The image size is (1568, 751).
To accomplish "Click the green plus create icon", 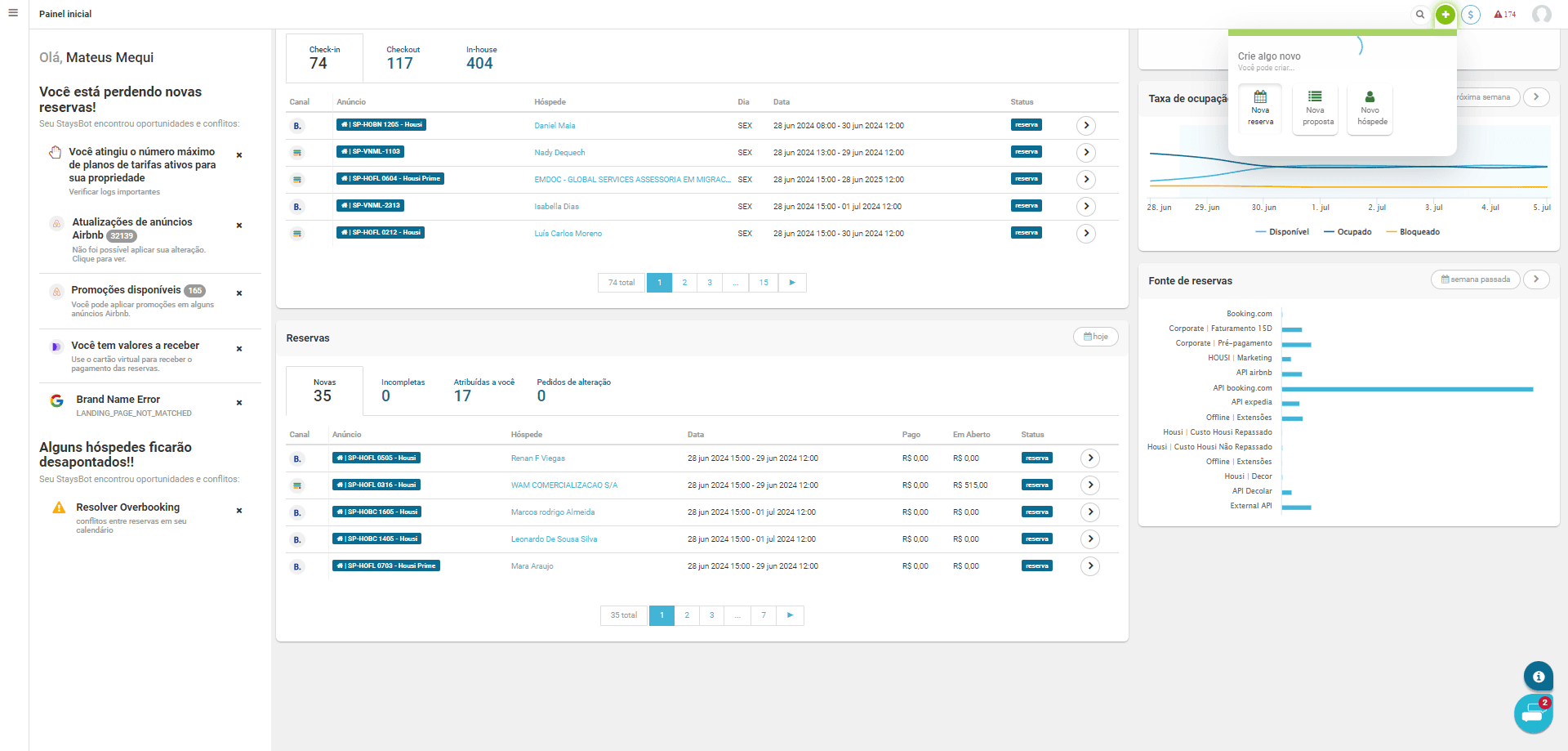I will [x=1445, y=14].
